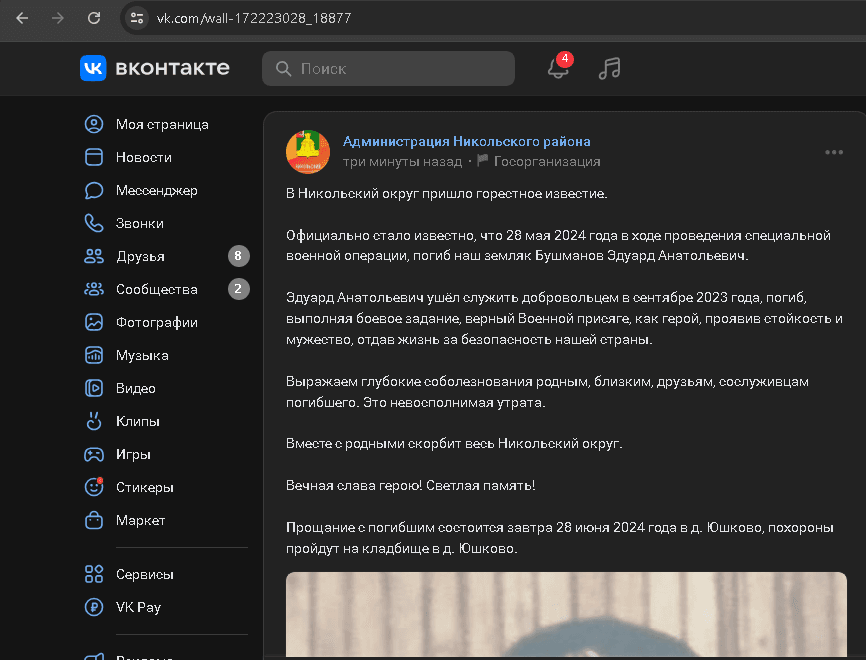Open Фотографии sidebar link
Viewport: 866px width, 660px height.
[157, 323]
